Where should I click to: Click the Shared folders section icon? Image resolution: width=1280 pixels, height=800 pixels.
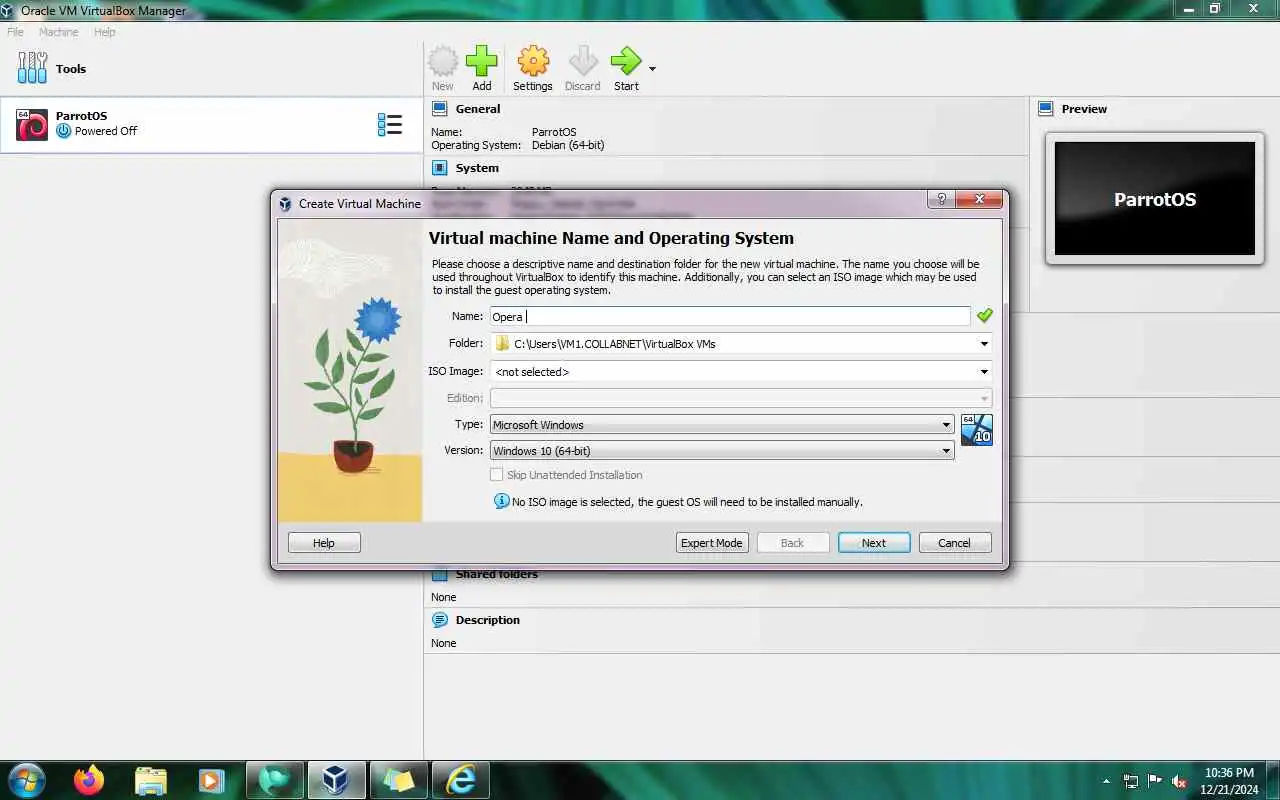440,574
